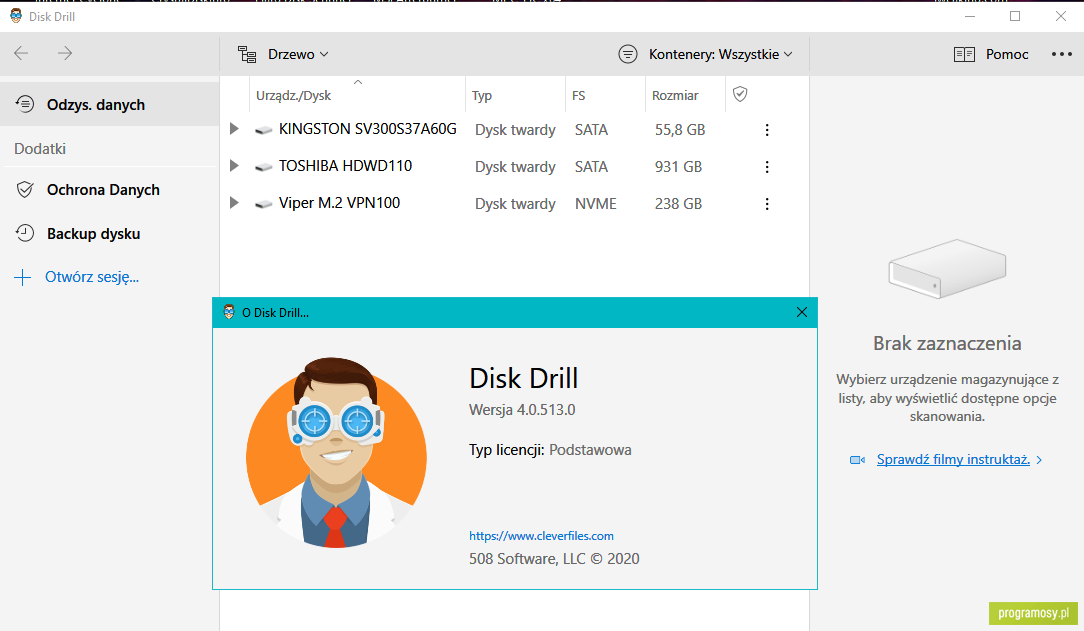This screenshot has height=631, width=1084.
Task: Sort by Rozmiar column header
Action: point(685,95)
